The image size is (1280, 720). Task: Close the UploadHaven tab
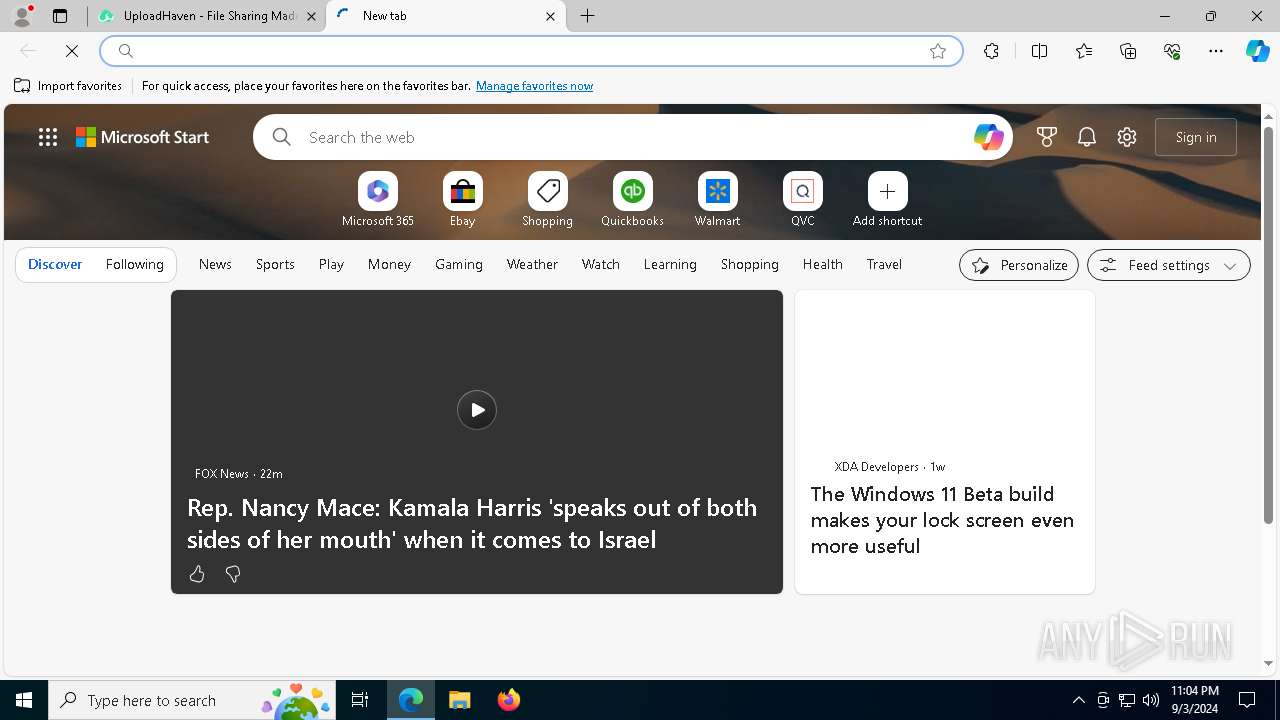(x=311, y=16)
